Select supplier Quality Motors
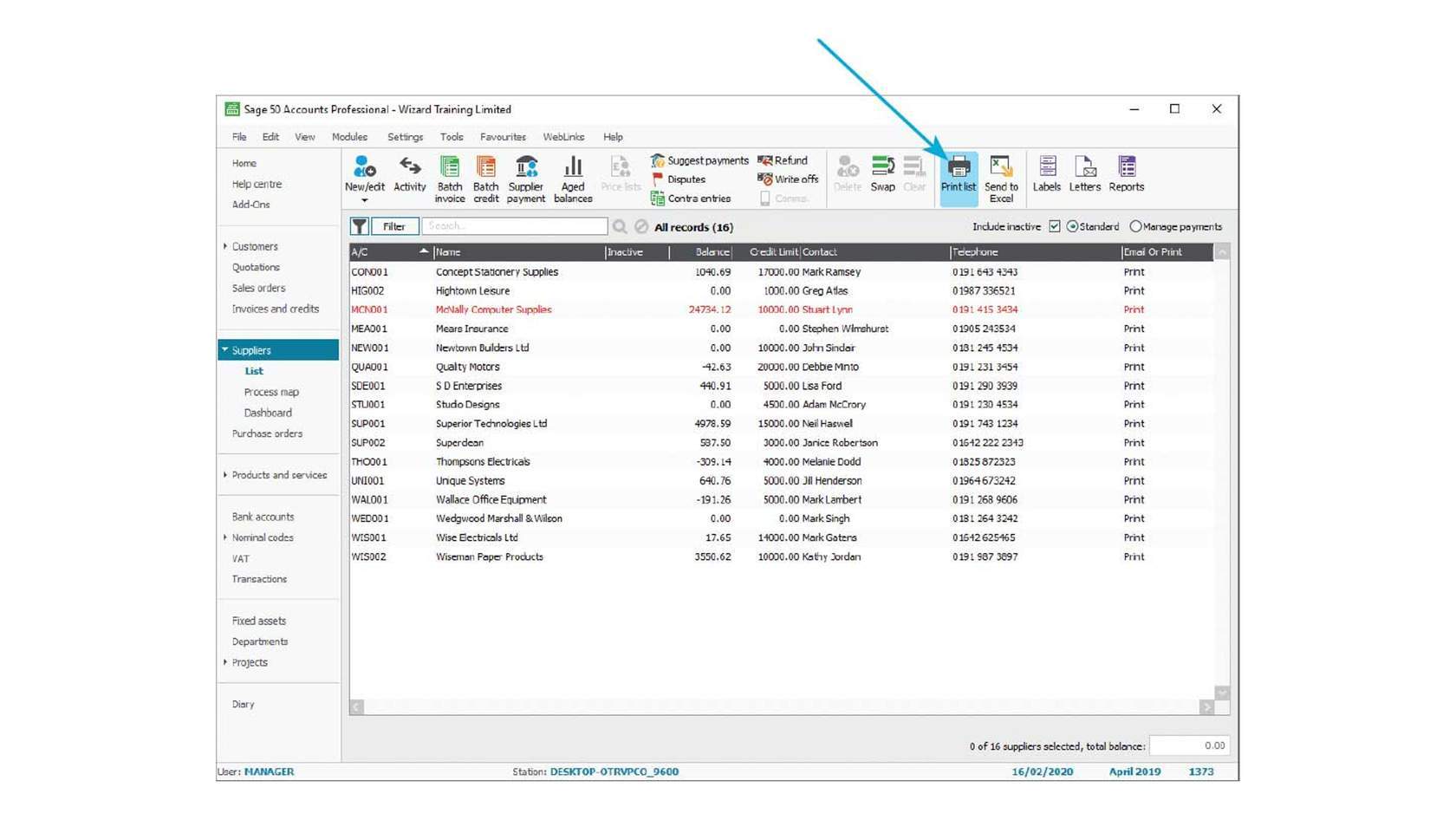1456x820 pixels. click(x=781, y=367)
